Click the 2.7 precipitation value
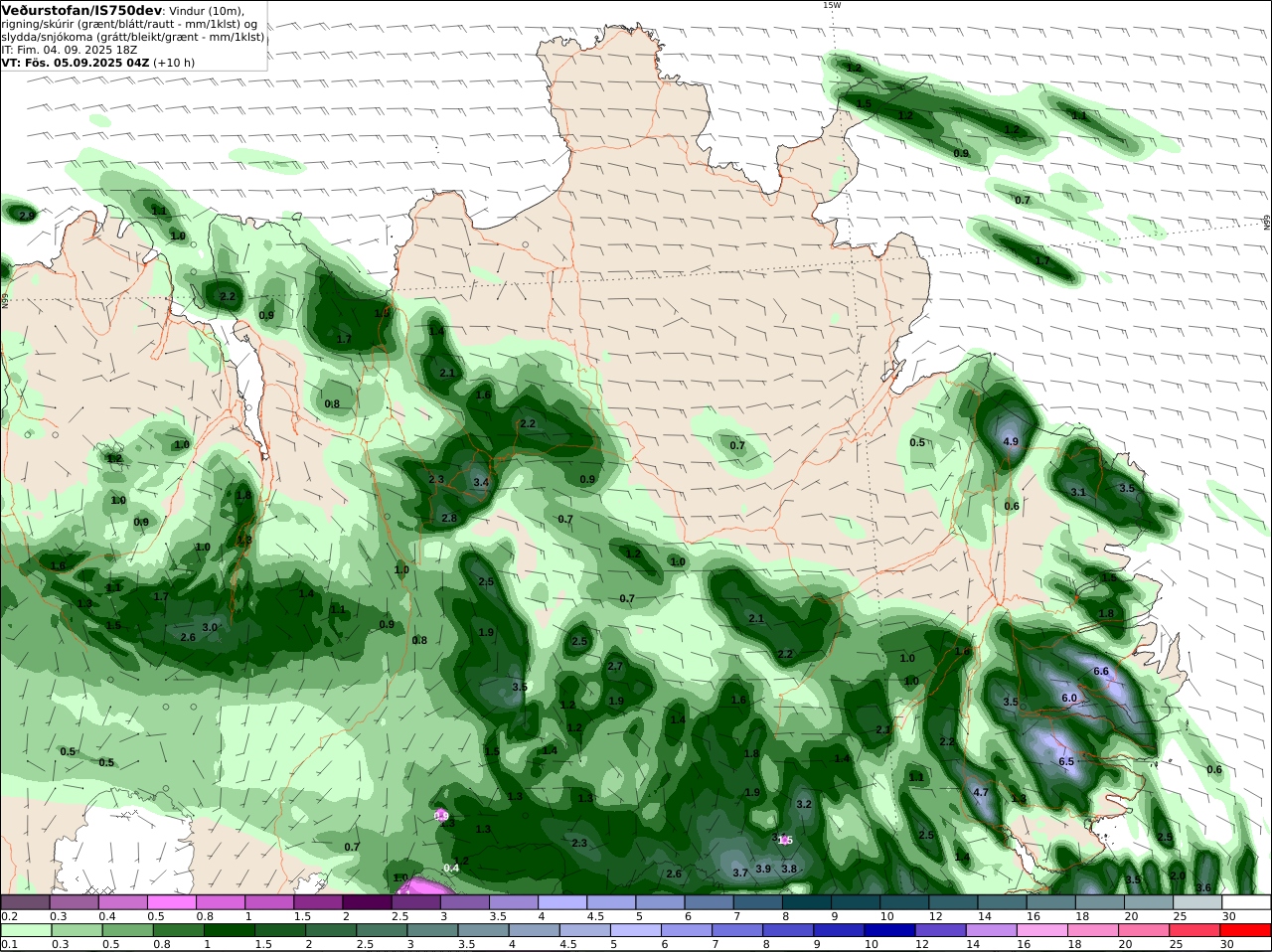1272x952 pixels. pos(615,667)
